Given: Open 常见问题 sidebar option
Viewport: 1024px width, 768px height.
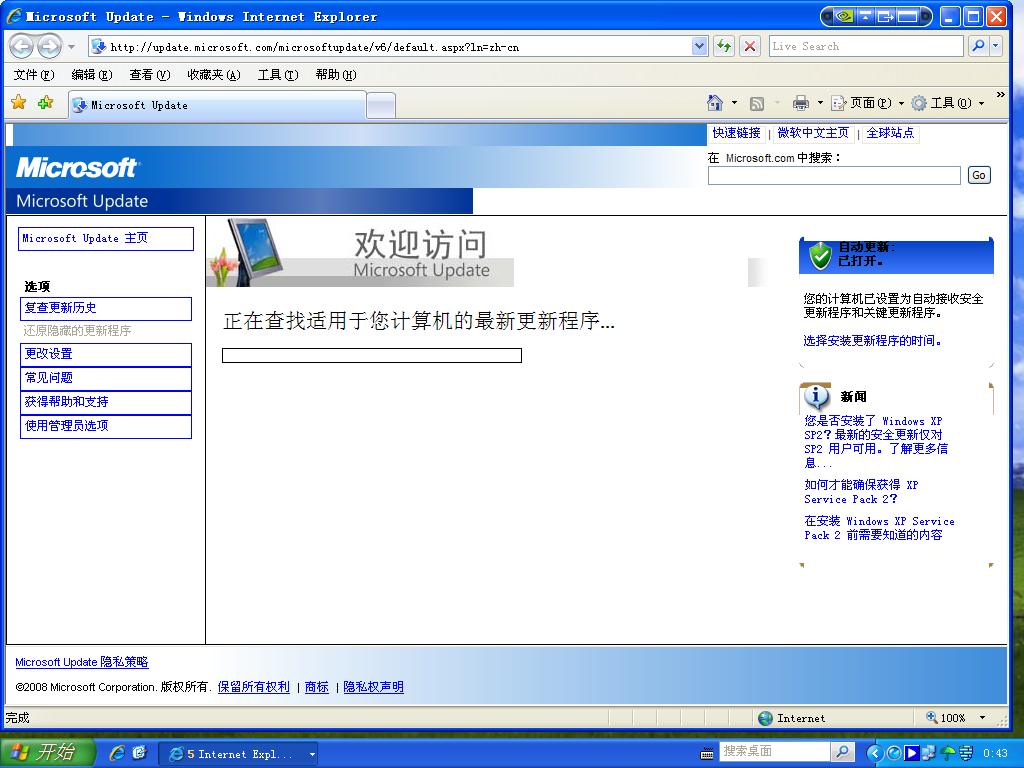Looking at the screenshot, I should pyautogui.click(x=106, y=378).
